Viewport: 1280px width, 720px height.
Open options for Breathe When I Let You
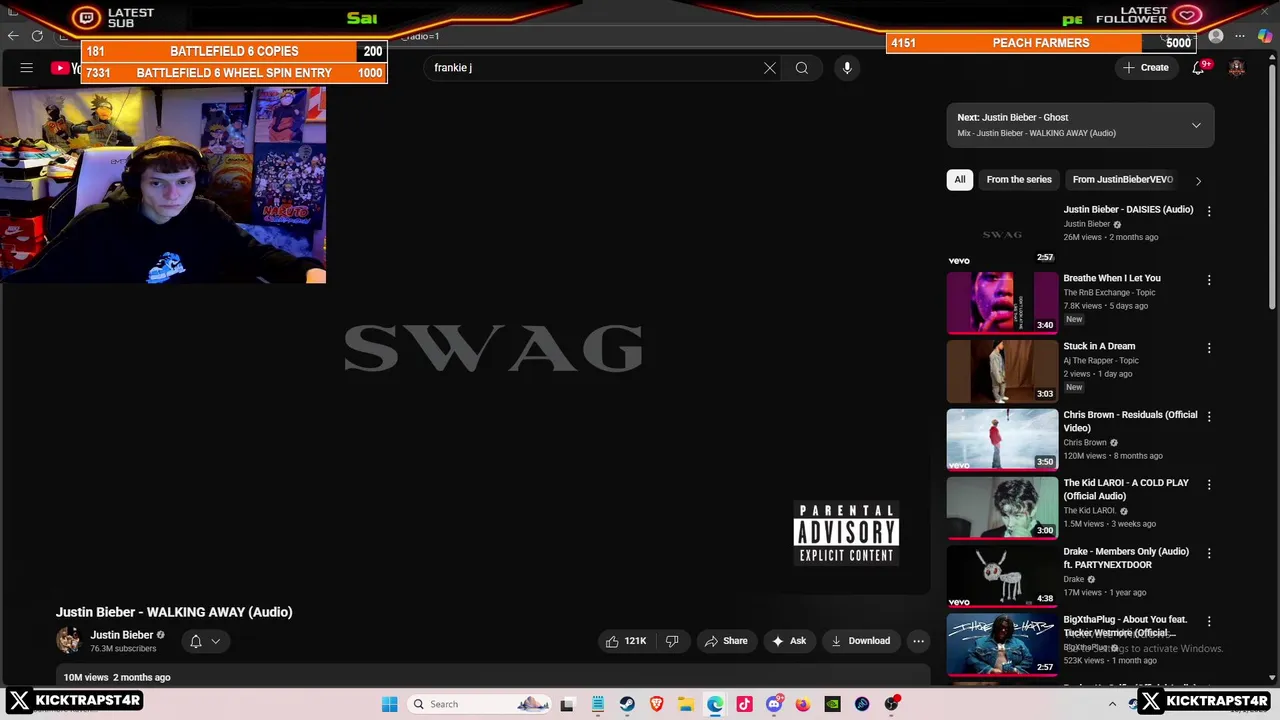[1209, 280]
